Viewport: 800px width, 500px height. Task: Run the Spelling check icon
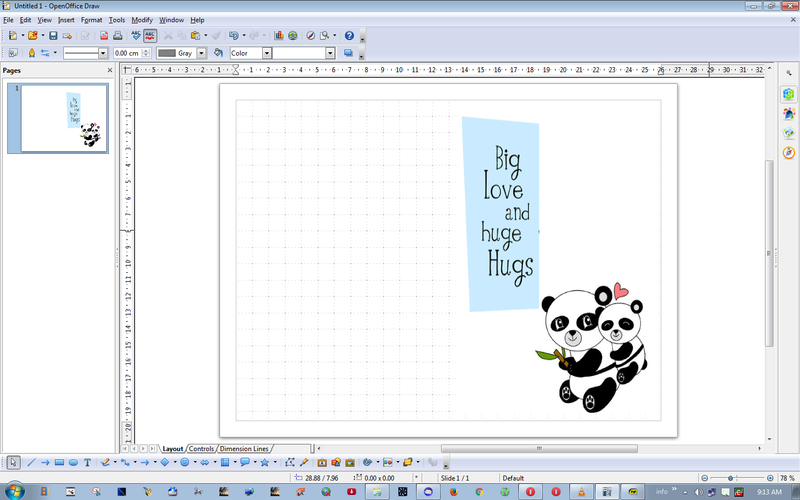tap(136, 36)
